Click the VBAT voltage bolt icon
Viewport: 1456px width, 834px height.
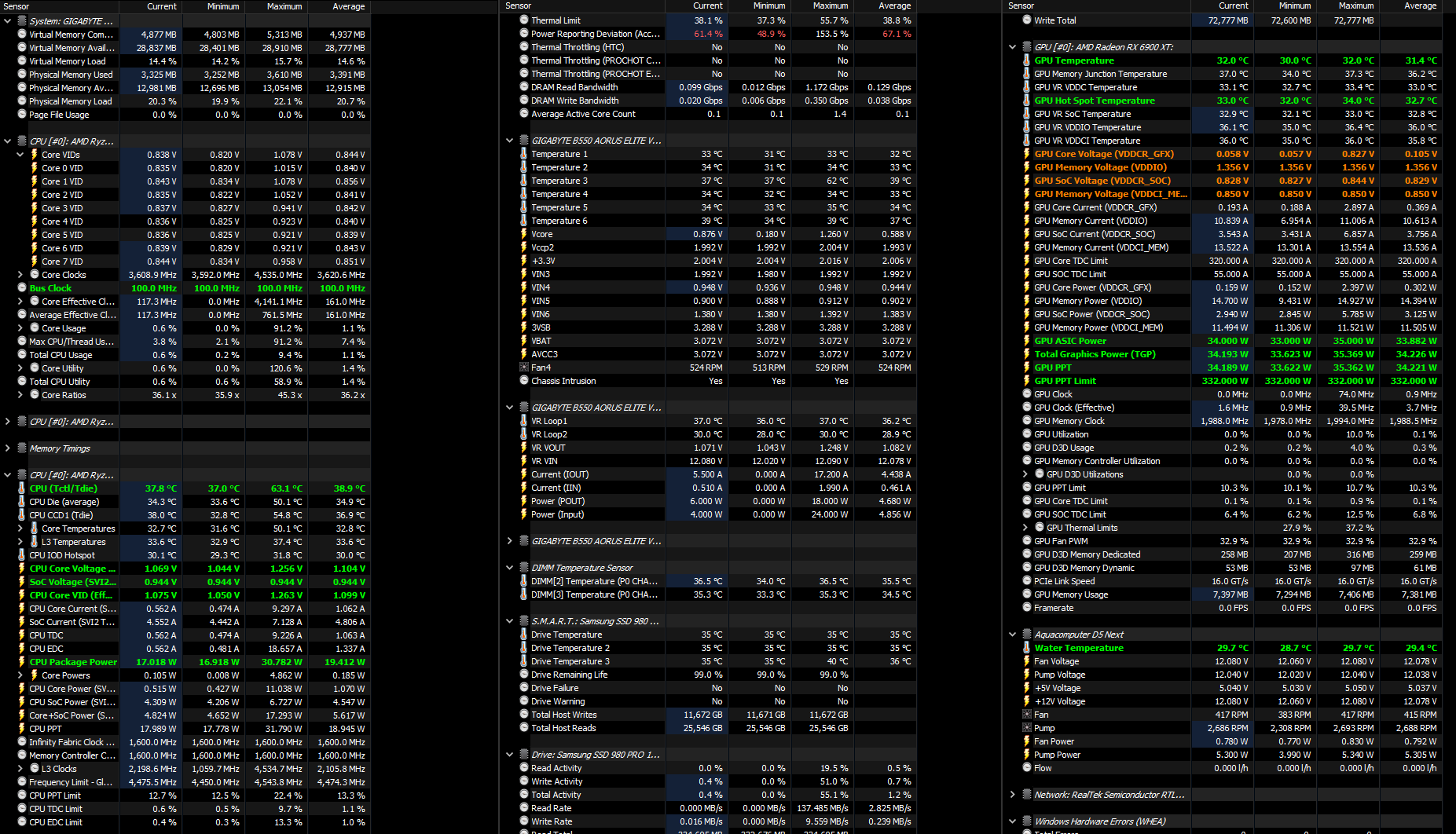click(x=524, y=341)
